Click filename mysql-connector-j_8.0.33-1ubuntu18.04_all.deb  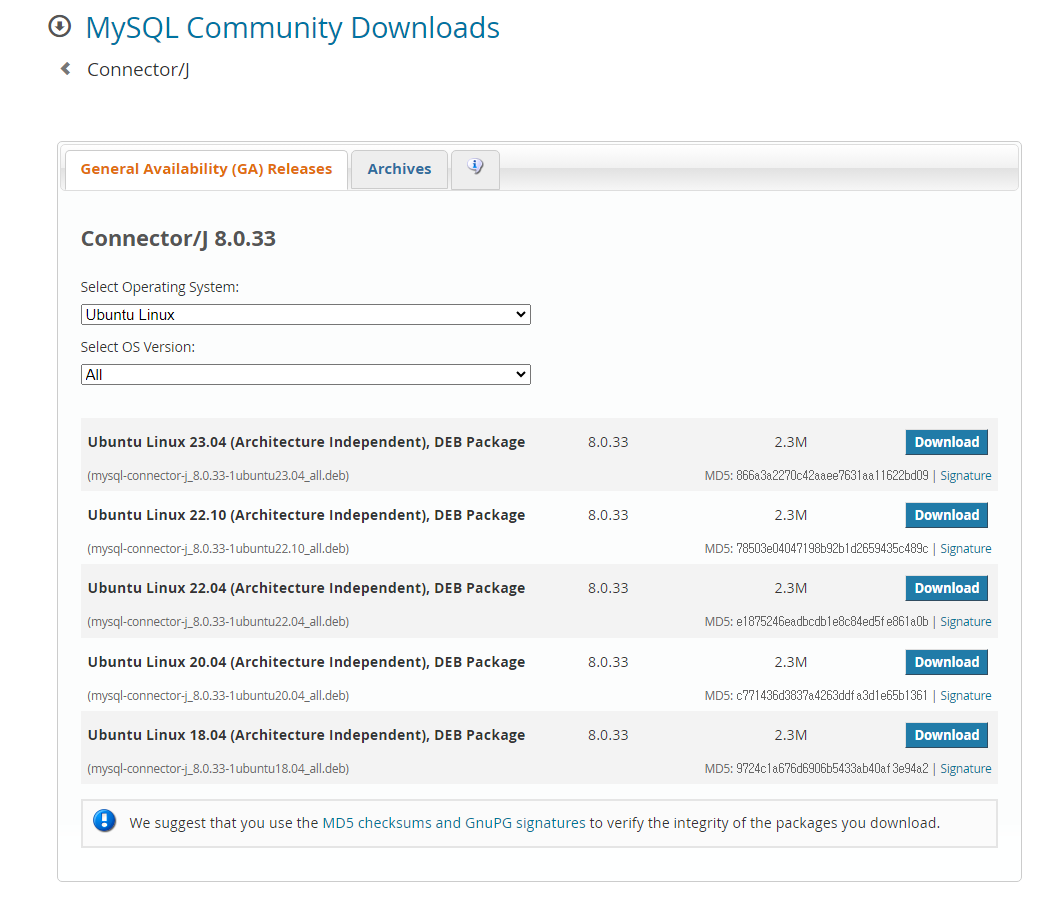click(218, 770)
